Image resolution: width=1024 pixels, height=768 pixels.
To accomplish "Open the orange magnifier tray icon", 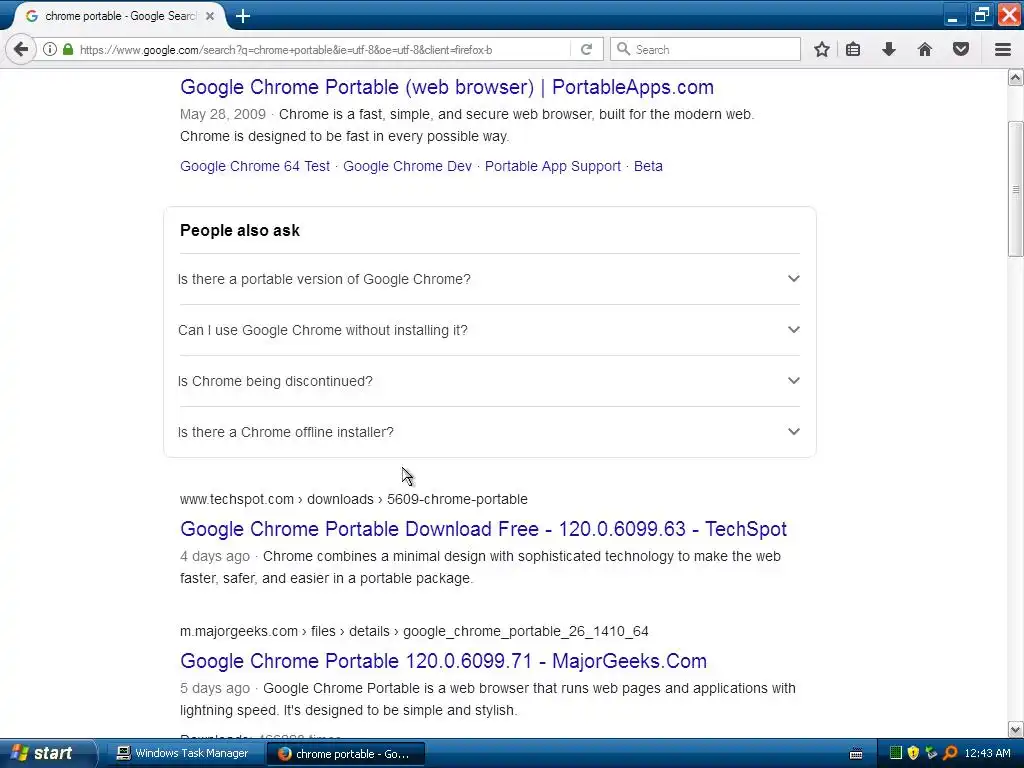I will click(950, 753).
